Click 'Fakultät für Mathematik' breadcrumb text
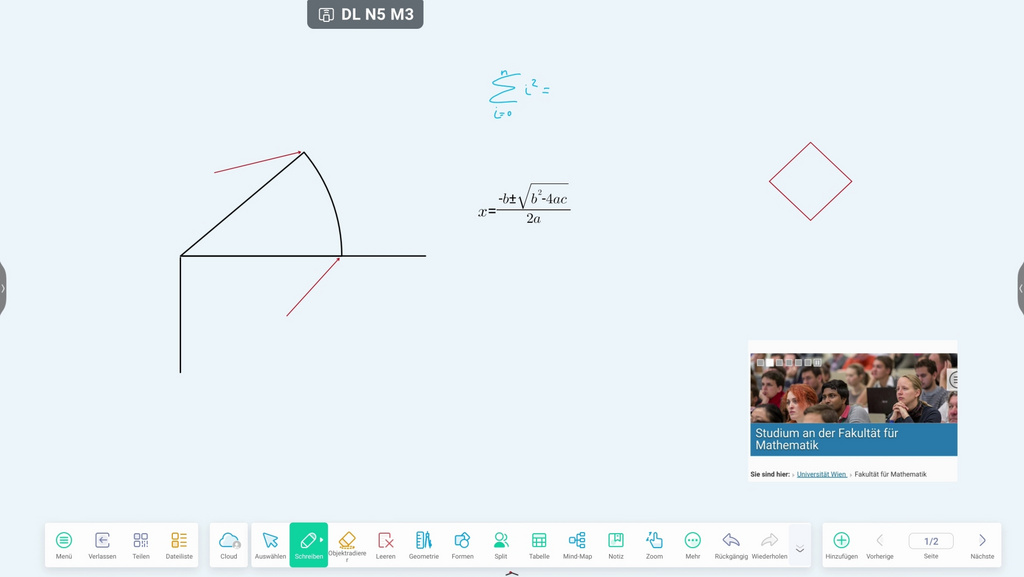Viewport: 1024px width, 577px height. (x=890, y=475)
